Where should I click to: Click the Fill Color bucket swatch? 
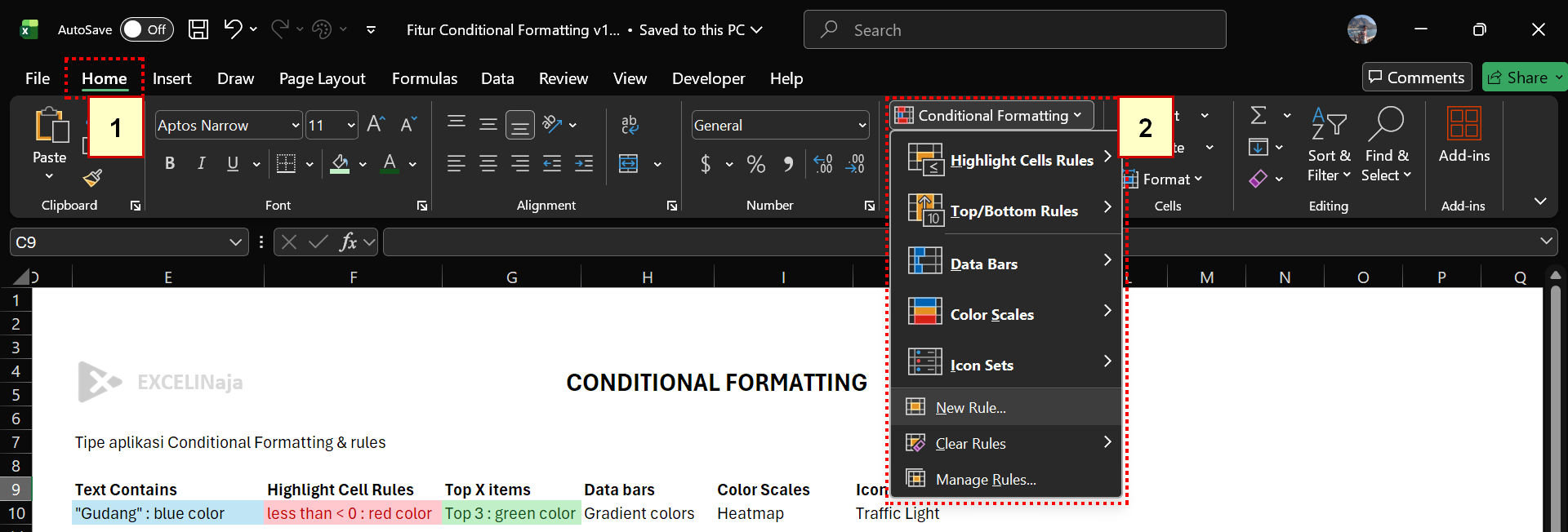341,164
